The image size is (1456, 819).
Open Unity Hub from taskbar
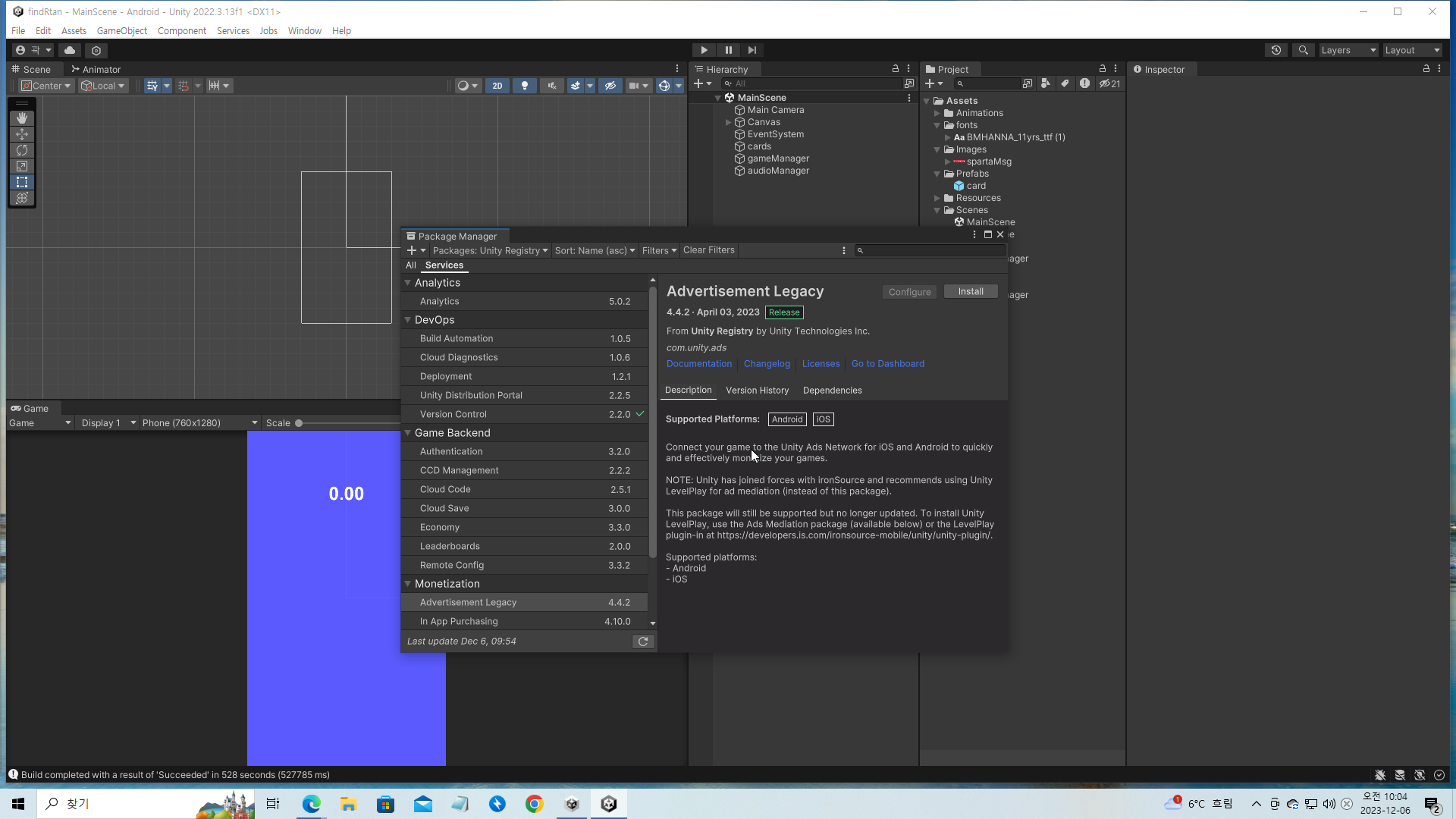tap(572, 804)
